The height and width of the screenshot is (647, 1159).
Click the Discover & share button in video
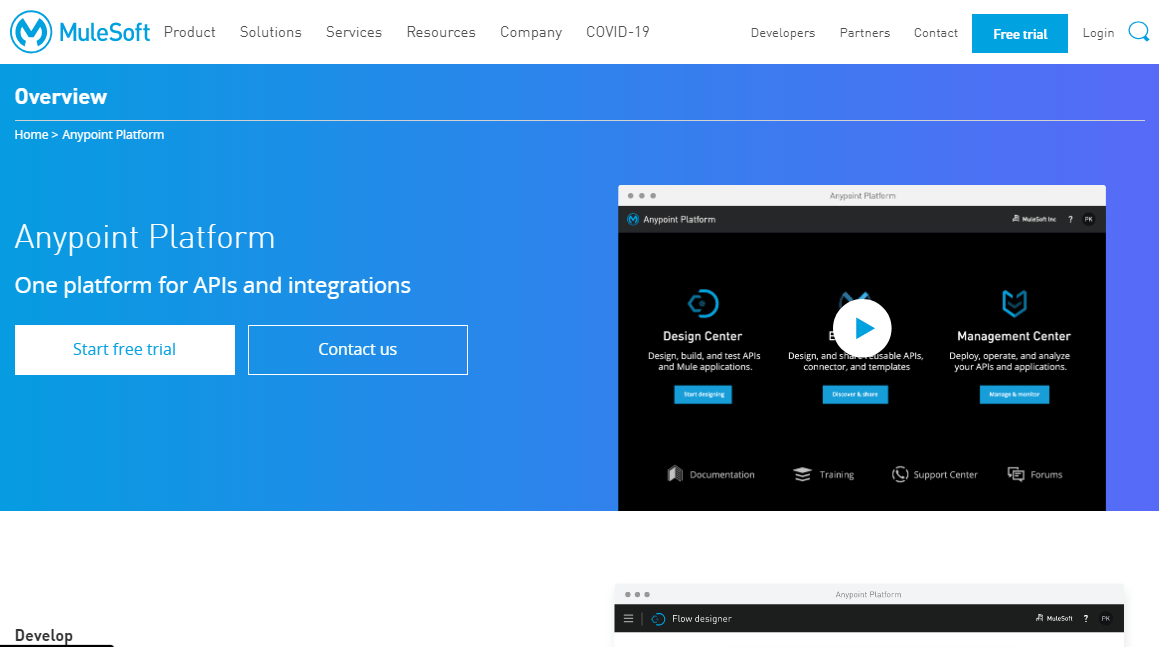[x=855, y=394]
